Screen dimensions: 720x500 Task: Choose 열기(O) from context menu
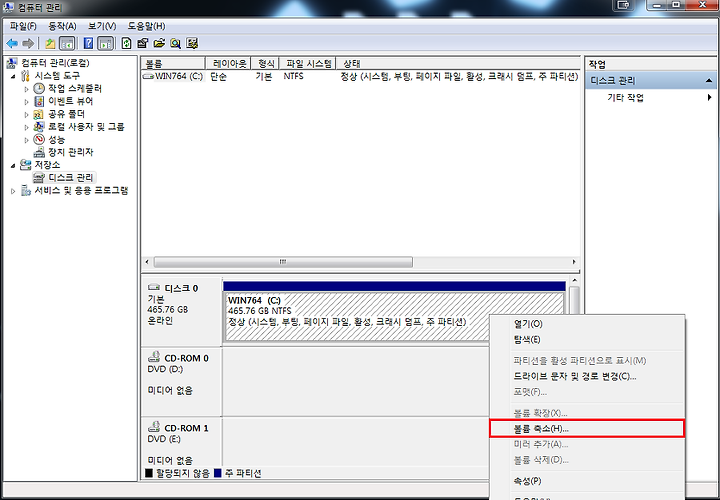[x=587, y=324]
